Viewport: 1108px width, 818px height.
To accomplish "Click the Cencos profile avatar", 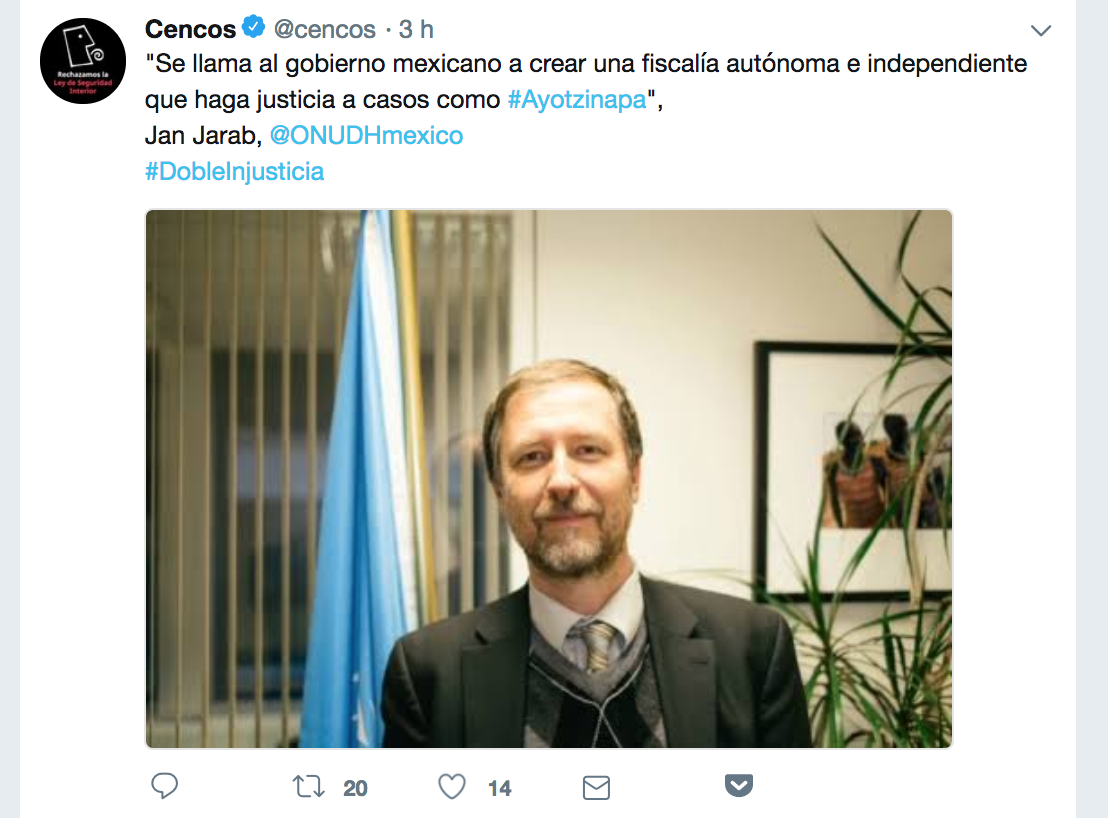I will 83,61.
